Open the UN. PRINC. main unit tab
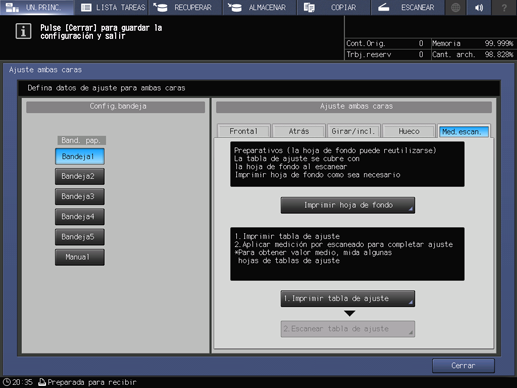 pos(37,7)
